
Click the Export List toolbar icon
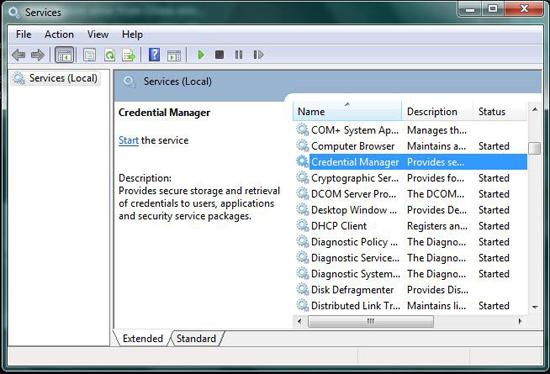pyautogui.click(x=128, y=55)
